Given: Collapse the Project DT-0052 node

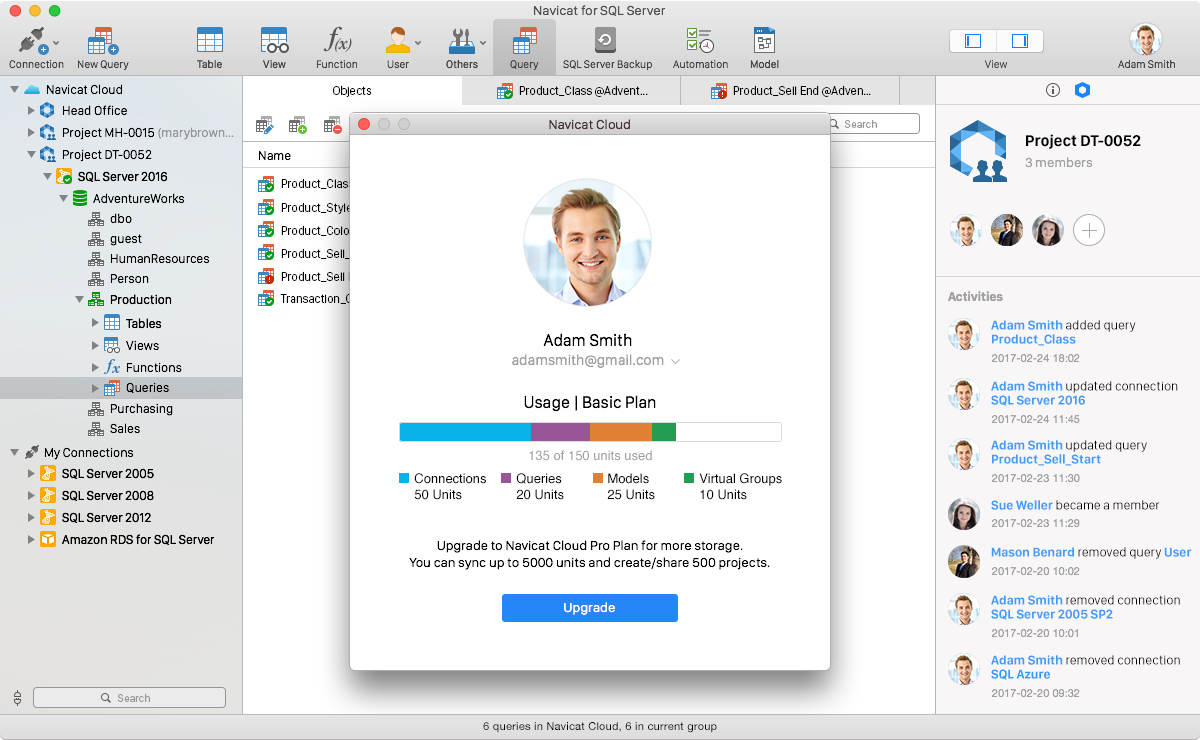Looking at the screenshot, I should 31,155.
